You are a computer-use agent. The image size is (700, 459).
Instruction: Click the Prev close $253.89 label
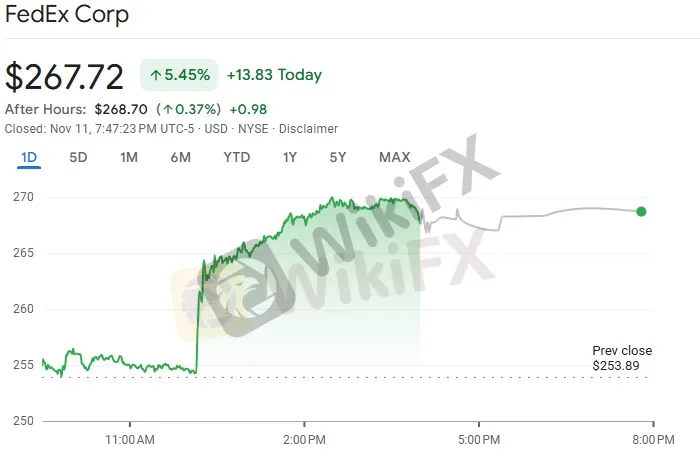coord(621,358)
